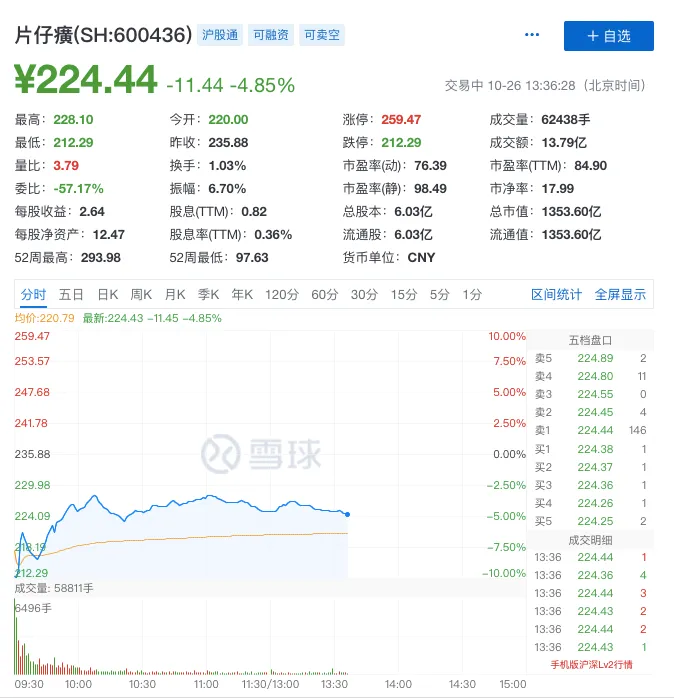The height and width of the screenshot is (700, 674).
Task: Click the 成交额 value 13.79亿
Action: (564, 143)
